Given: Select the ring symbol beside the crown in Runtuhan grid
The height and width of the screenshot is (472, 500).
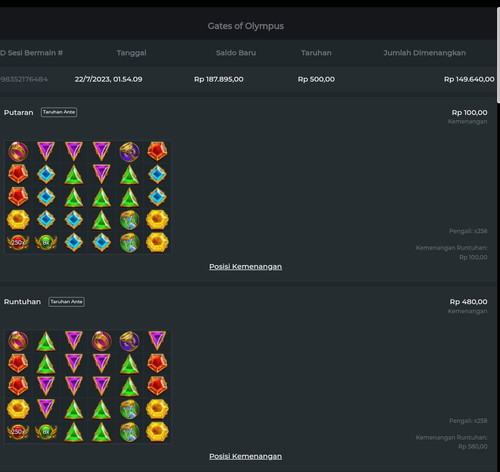Looking at the screenshot, I should coord(101,341).
